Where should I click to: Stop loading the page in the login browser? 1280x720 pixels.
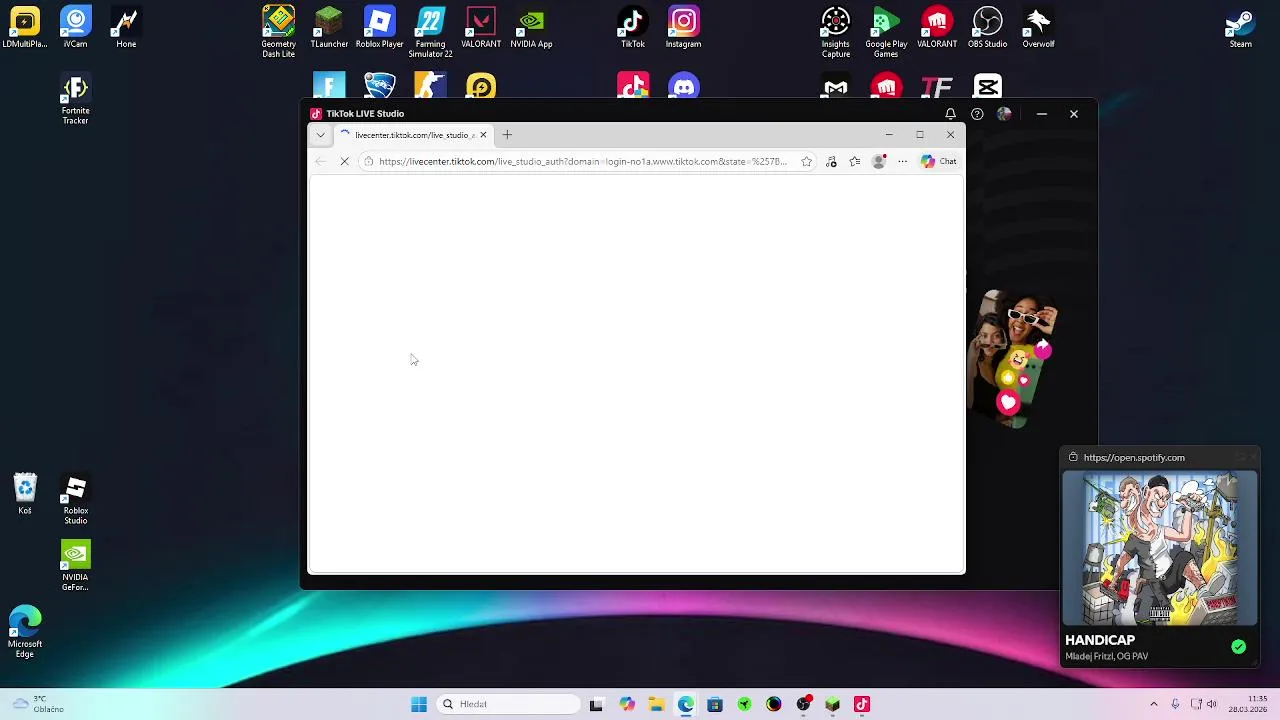click(x=344, y=161)
